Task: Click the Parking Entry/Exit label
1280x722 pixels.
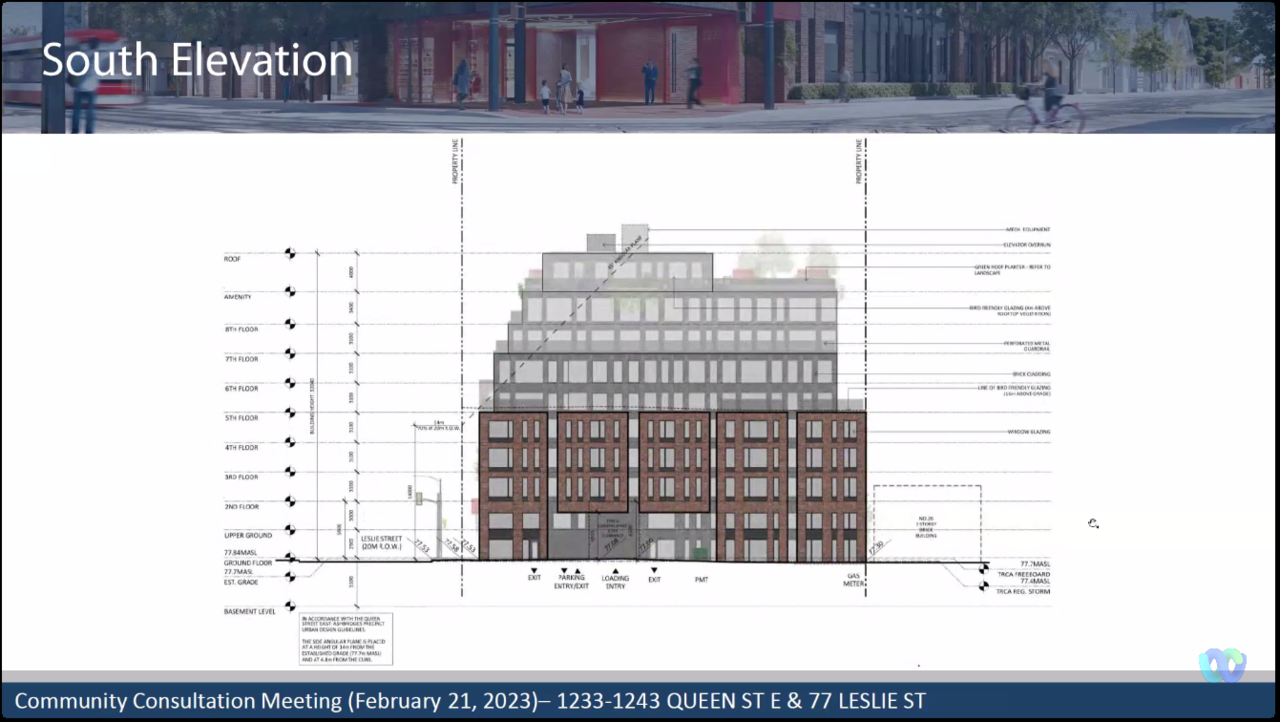Action: tap(572, 582)
